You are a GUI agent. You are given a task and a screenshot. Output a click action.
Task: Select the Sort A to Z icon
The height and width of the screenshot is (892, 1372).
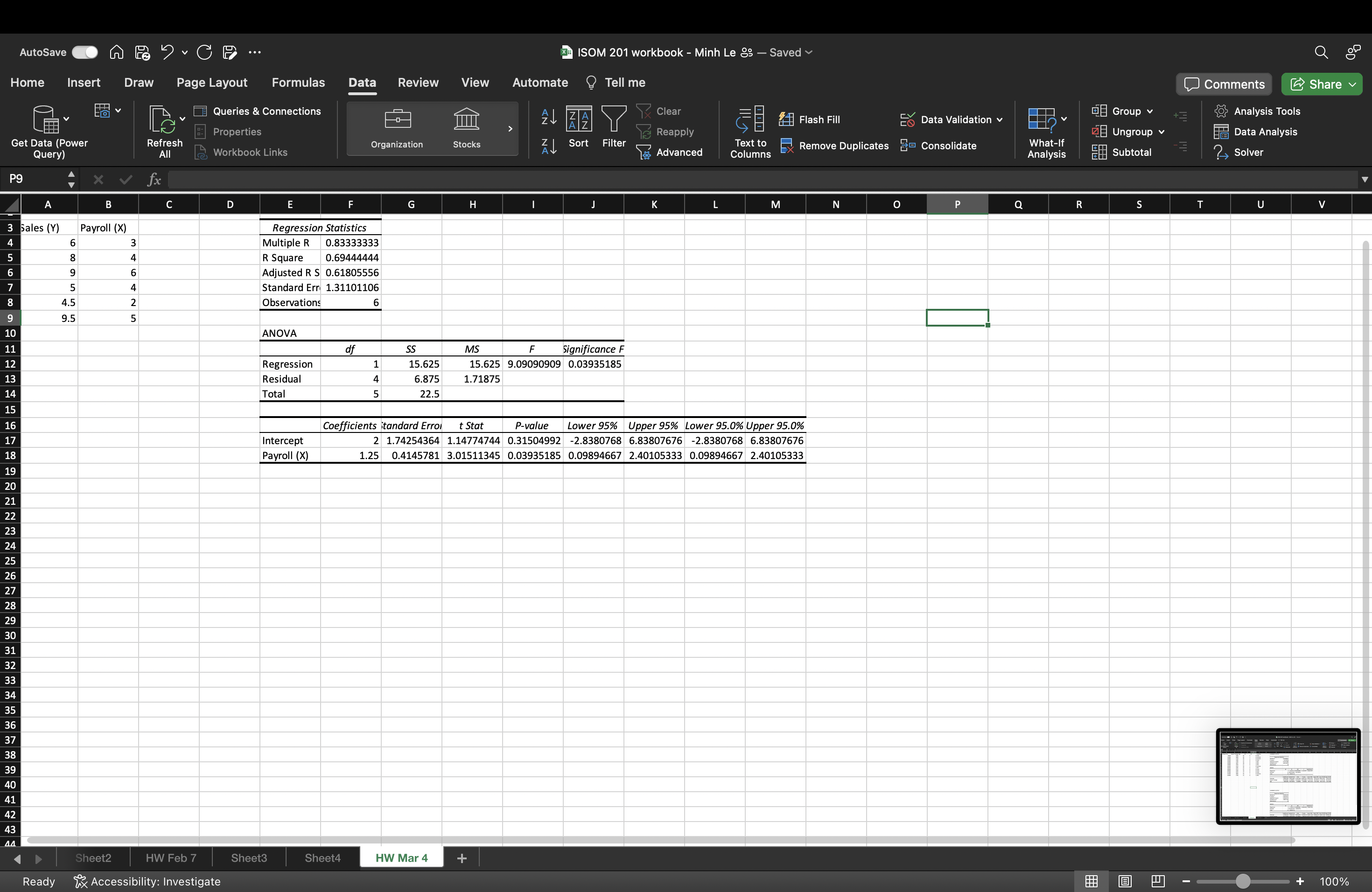548,118
